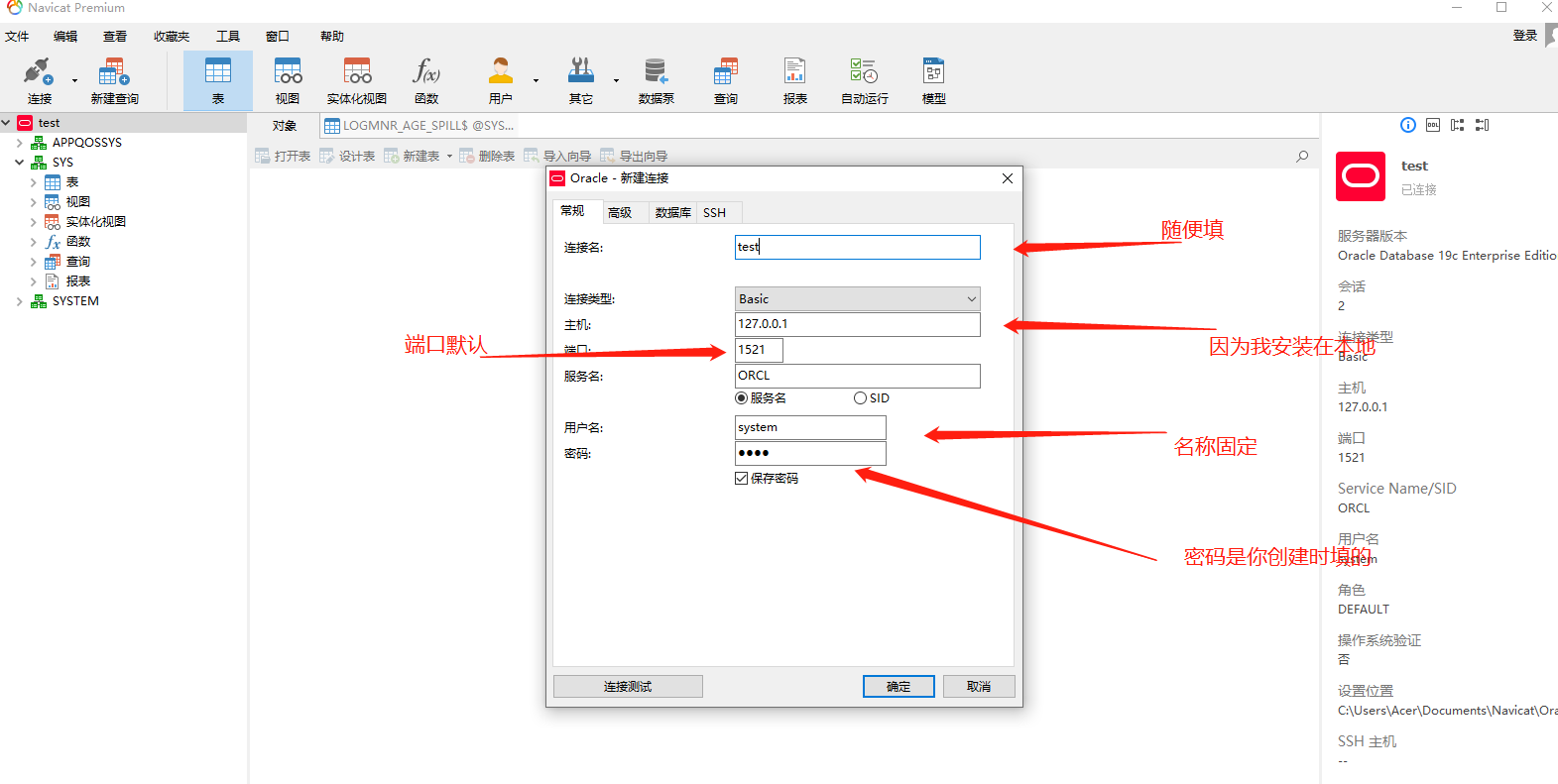Image resolution: width=1558 pixels, height=784 pixels.
Task: Open dropdown arrow next to 新建表
Action: click(449, 157)
